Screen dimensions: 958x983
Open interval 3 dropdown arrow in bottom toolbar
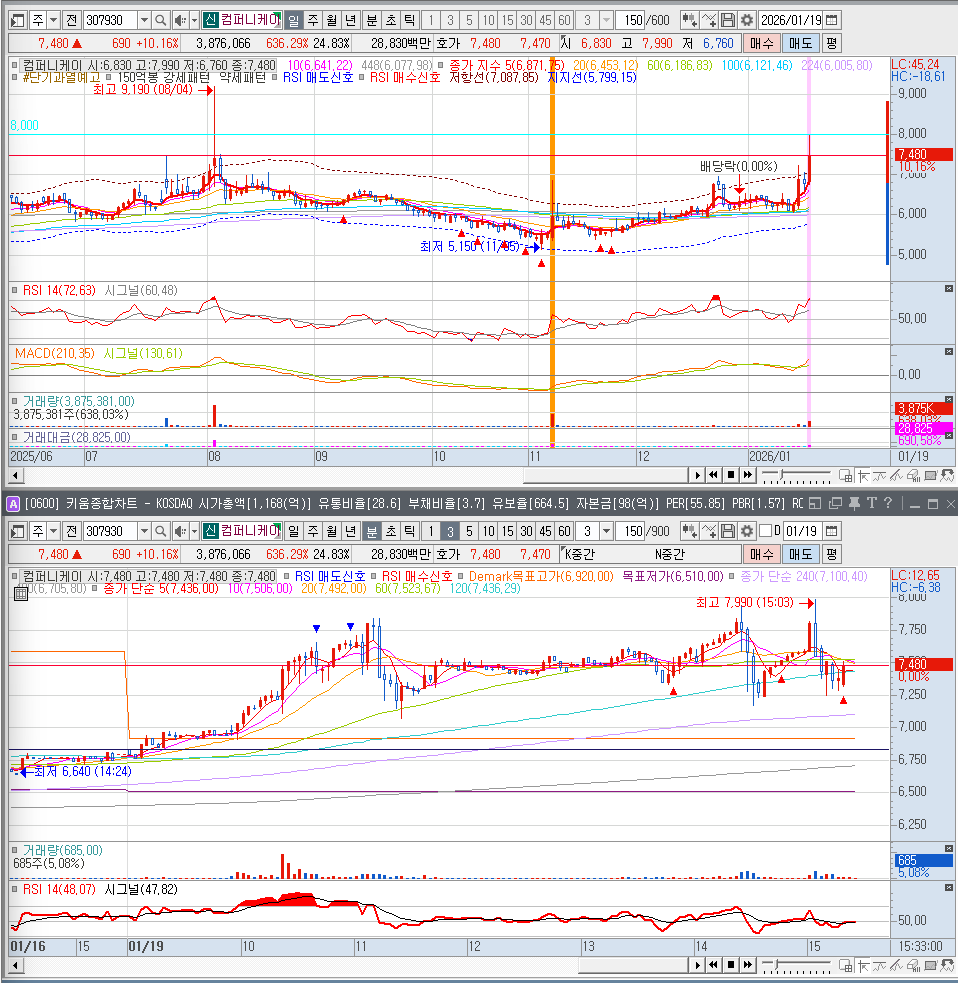(606, 531)
